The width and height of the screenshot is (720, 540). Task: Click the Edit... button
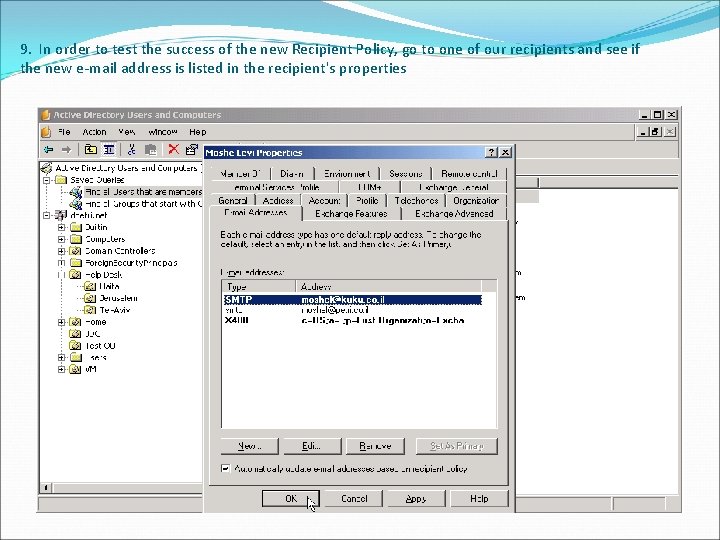(312, 446)
